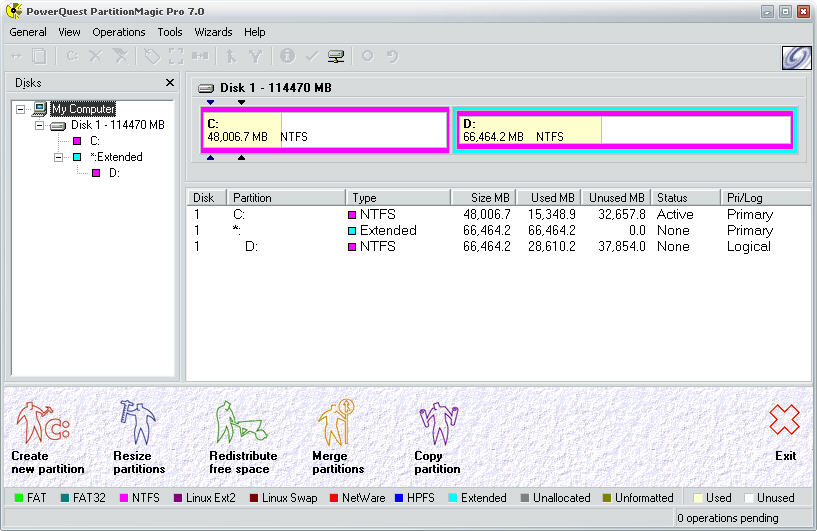Sort by the Unused MB column header
817x531 pixels.
[x=616, y=198]
